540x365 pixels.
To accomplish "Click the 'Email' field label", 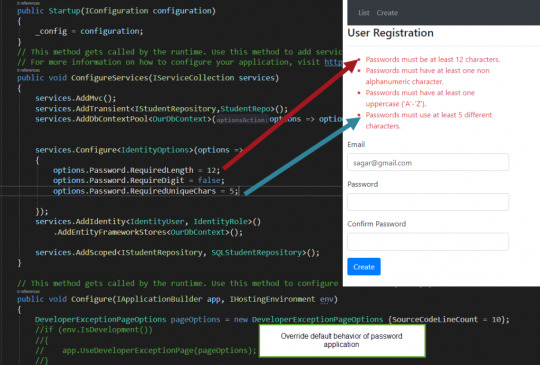I will 356,145.
